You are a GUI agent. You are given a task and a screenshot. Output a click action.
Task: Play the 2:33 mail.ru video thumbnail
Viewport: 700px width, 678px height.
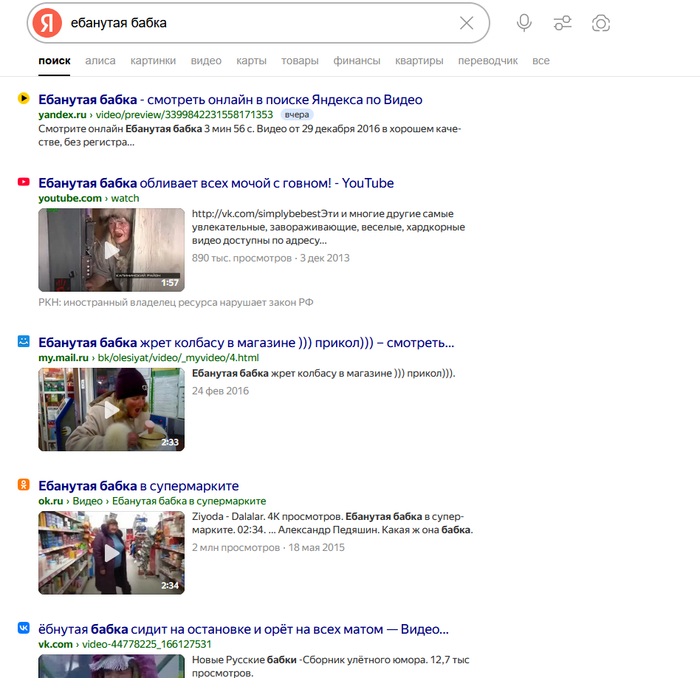point(112,409)
